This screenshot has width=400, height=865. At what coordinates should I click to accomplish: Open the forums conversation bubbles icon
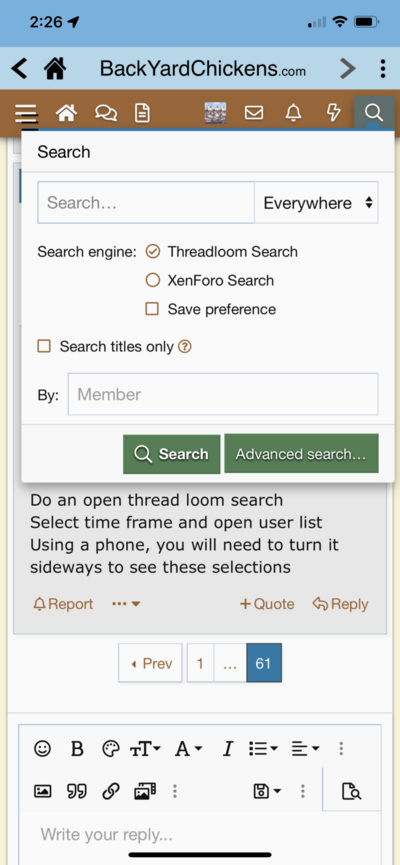pyautogui.click(x=105, y=114)
